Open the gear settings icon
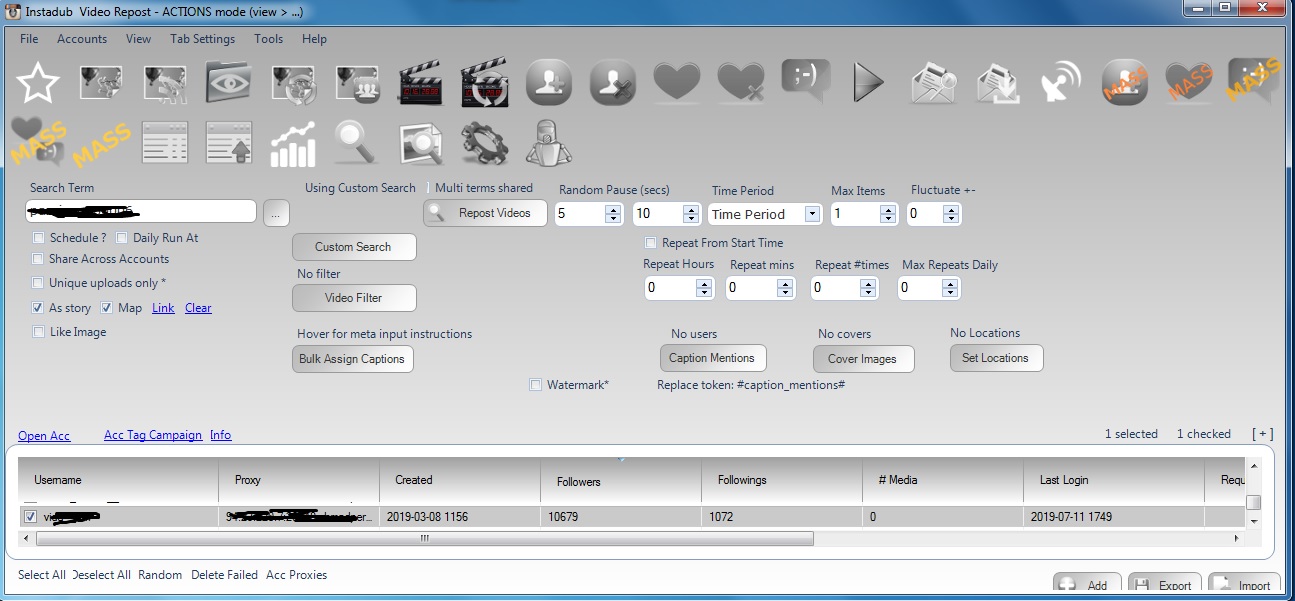The height and width of the screenshot is (601, 1295). [484, 143]
